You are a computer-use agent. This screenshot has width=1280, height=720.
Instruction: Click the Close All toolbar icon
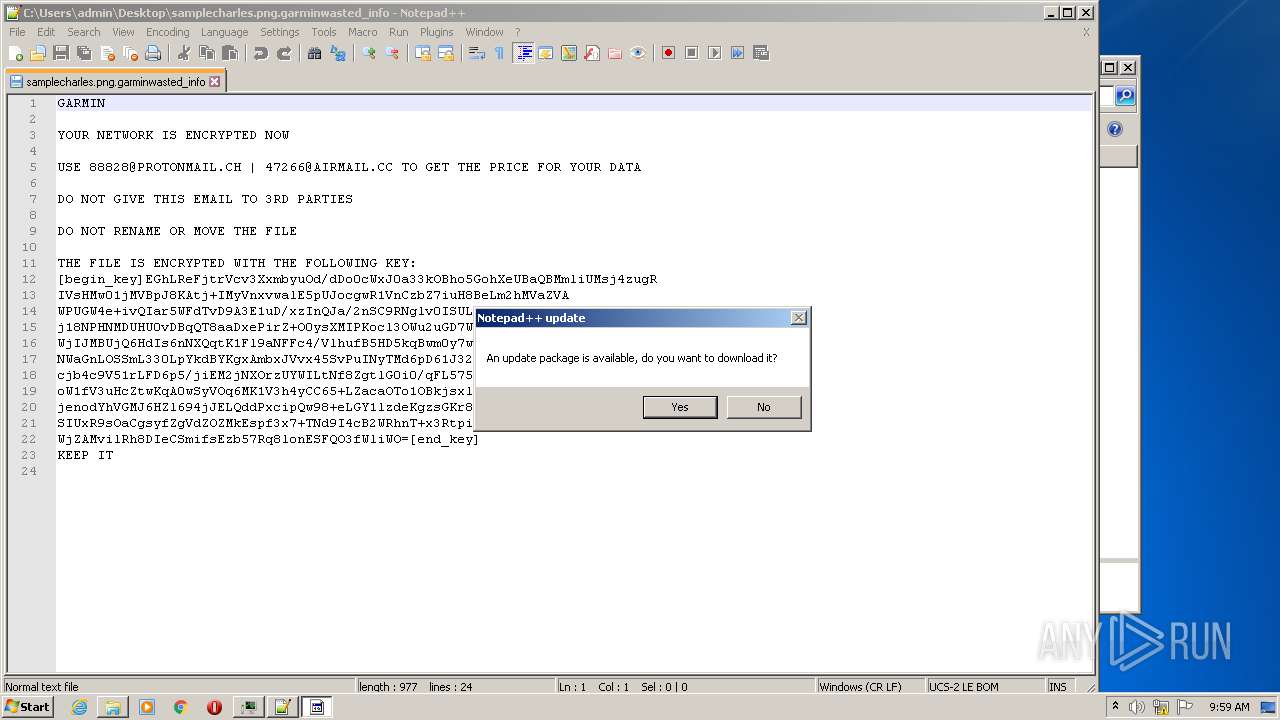coord(130,53)
